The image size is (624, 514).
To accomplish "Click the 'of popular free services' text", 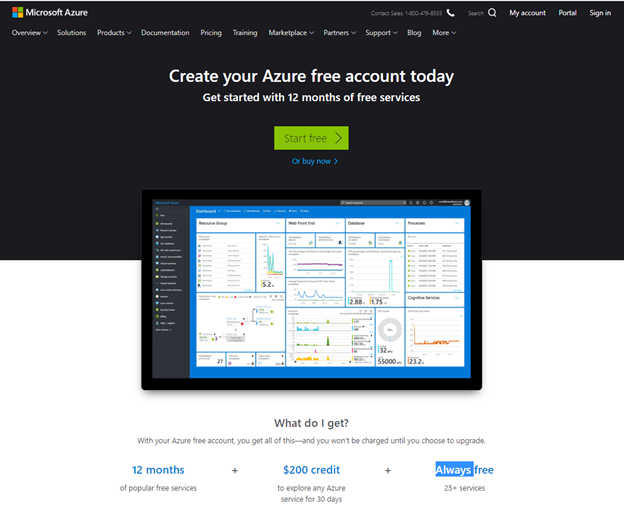I will 158,488.
